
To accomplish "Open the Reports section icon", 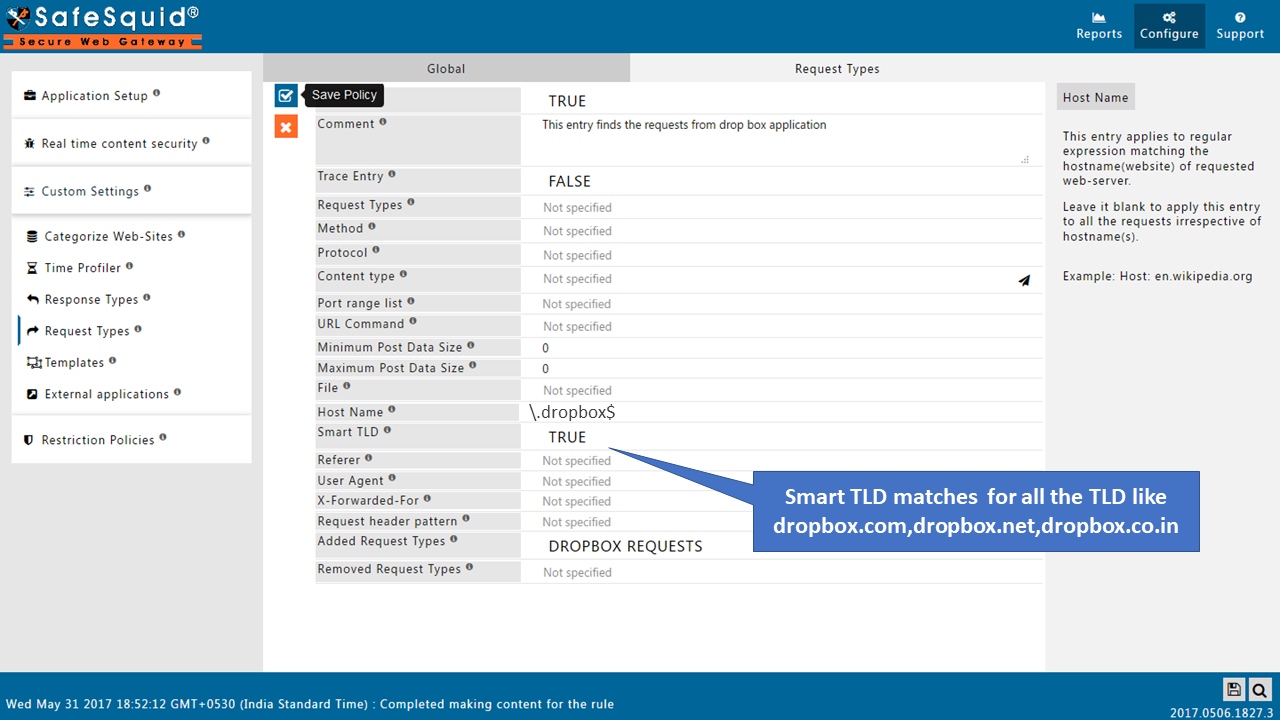I will [x=1098, y=25].
